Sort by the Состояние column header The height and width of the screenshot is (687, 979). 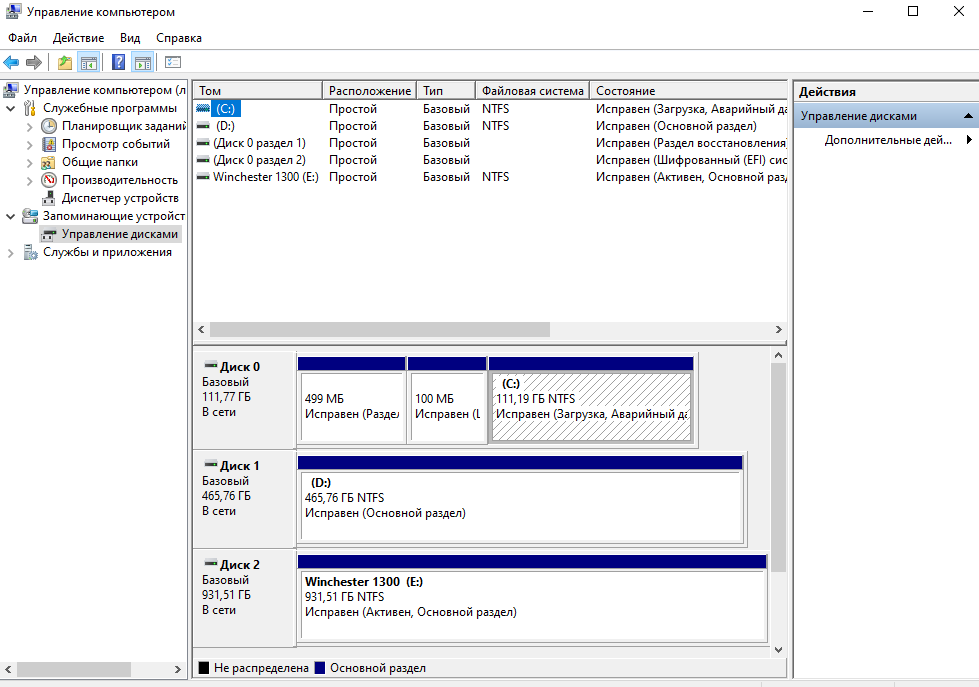tap(689, 91)
